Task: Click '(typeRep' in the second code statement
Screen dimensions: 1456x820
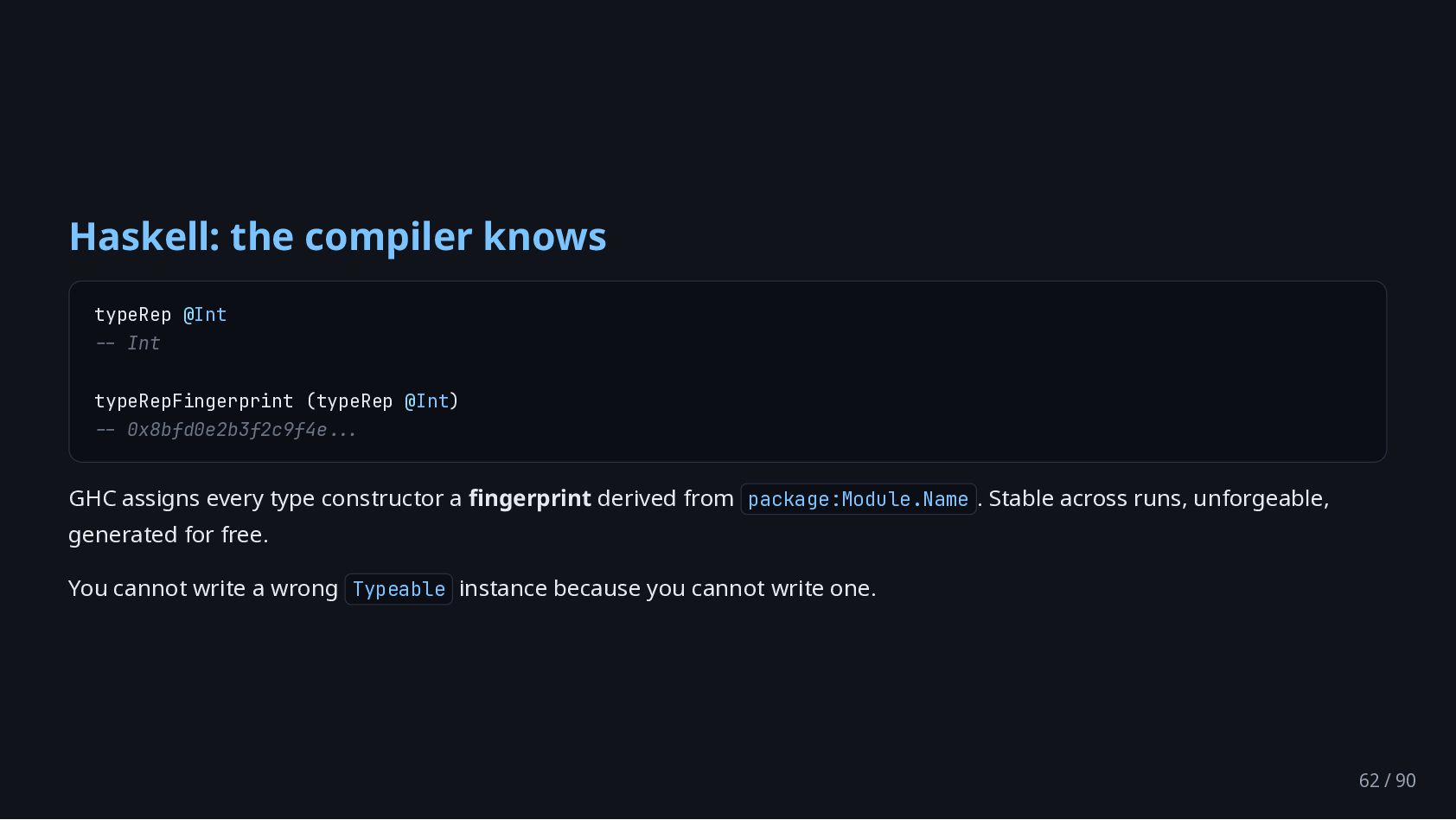Action: 349,401
